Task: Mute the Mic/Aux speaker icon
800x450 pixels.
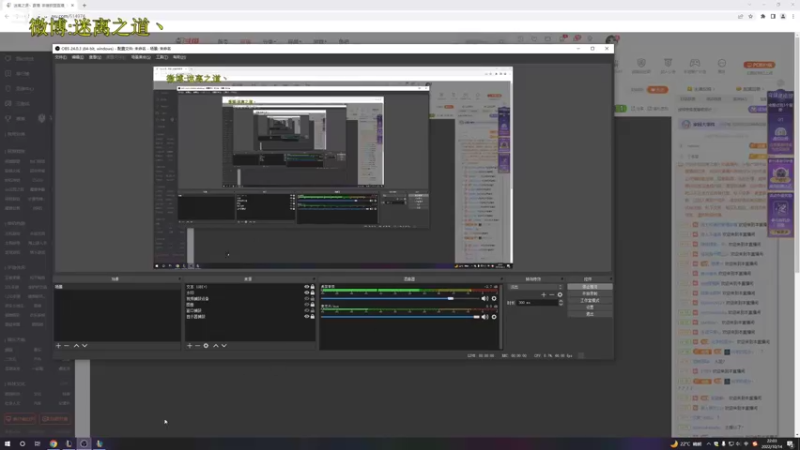Action: (485, 317)
